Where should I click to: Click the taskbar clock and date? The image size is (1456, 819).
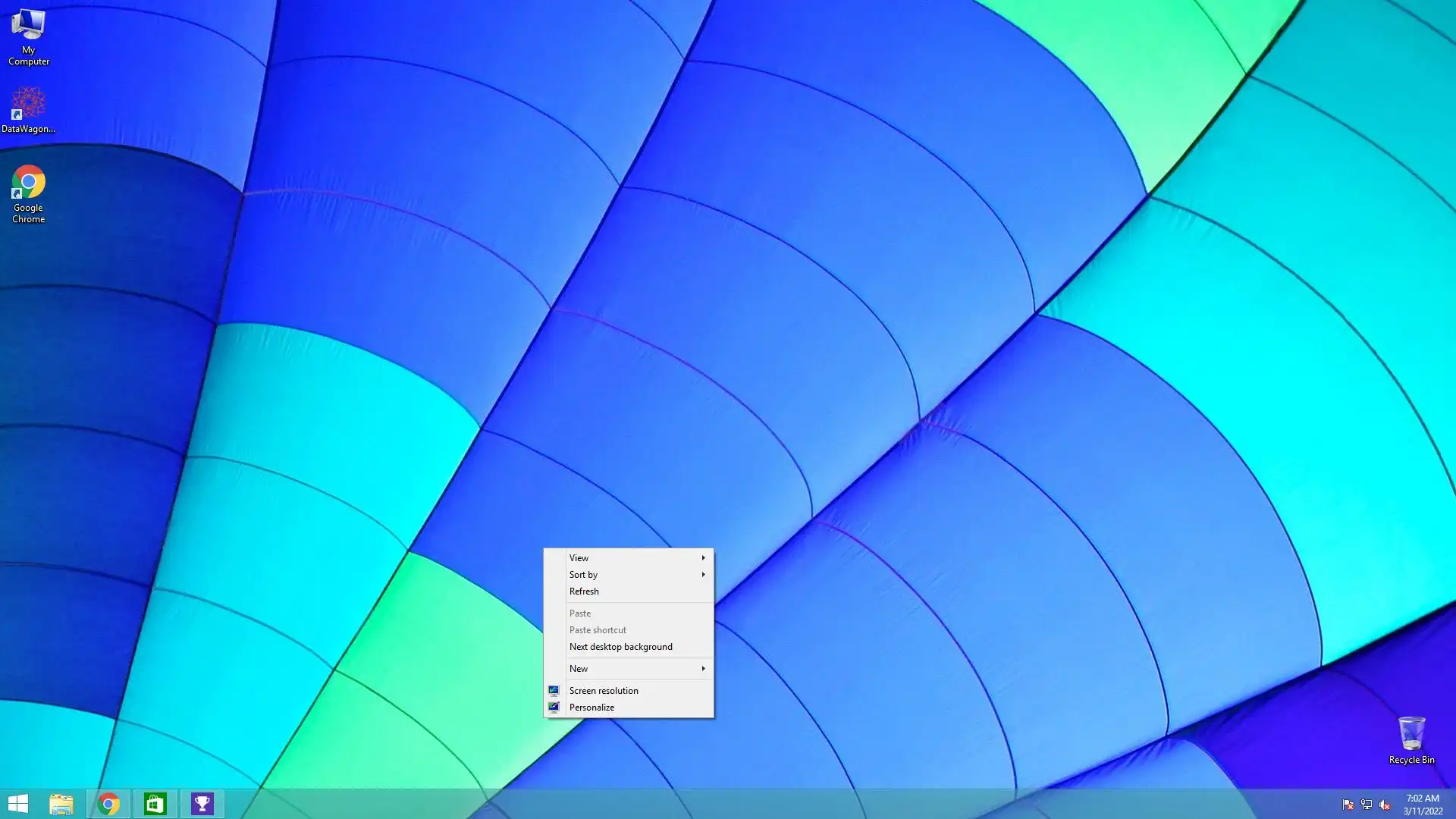[x=1422, y=805]
